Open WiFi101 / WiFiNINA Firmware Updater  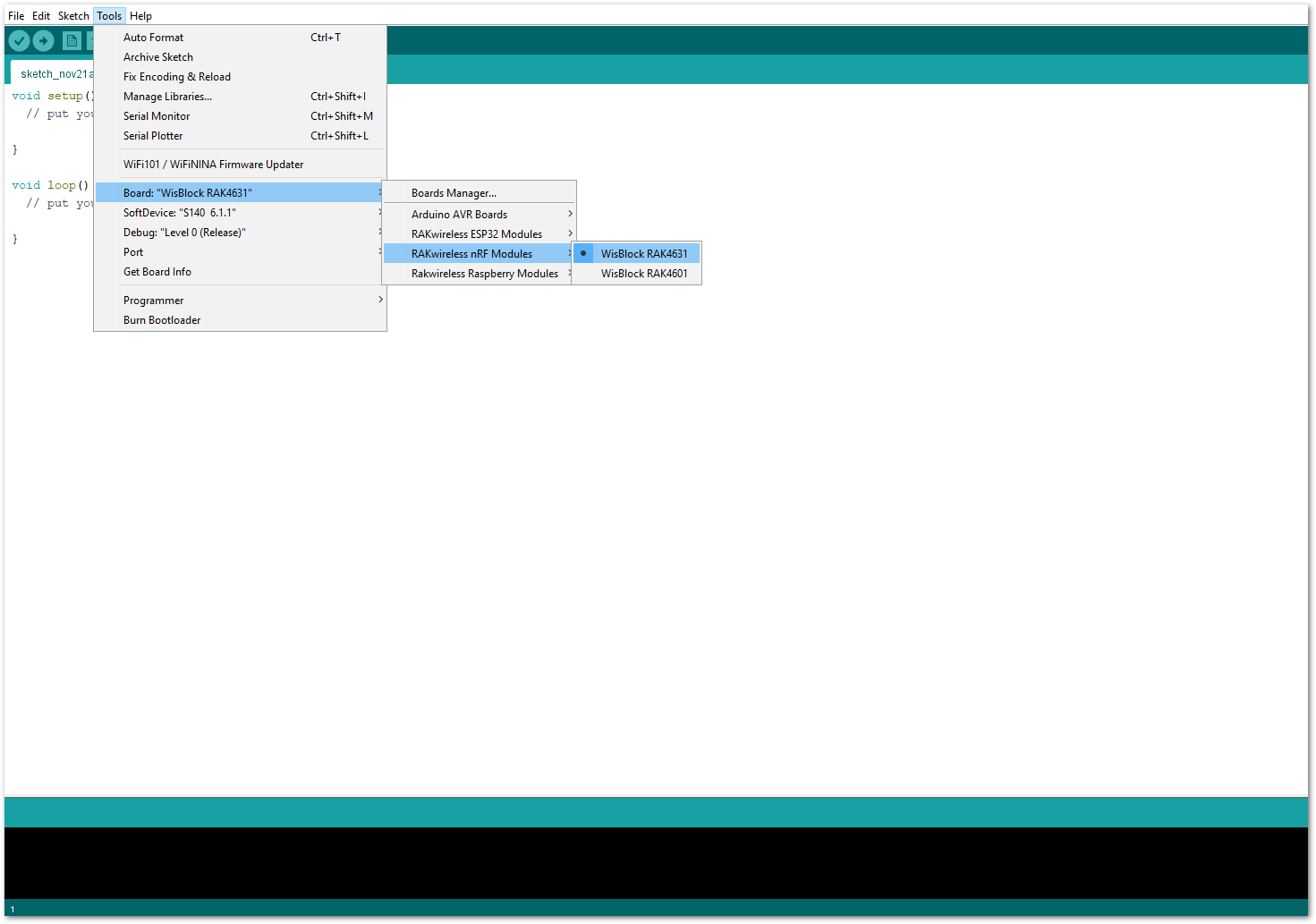point(240,165)
